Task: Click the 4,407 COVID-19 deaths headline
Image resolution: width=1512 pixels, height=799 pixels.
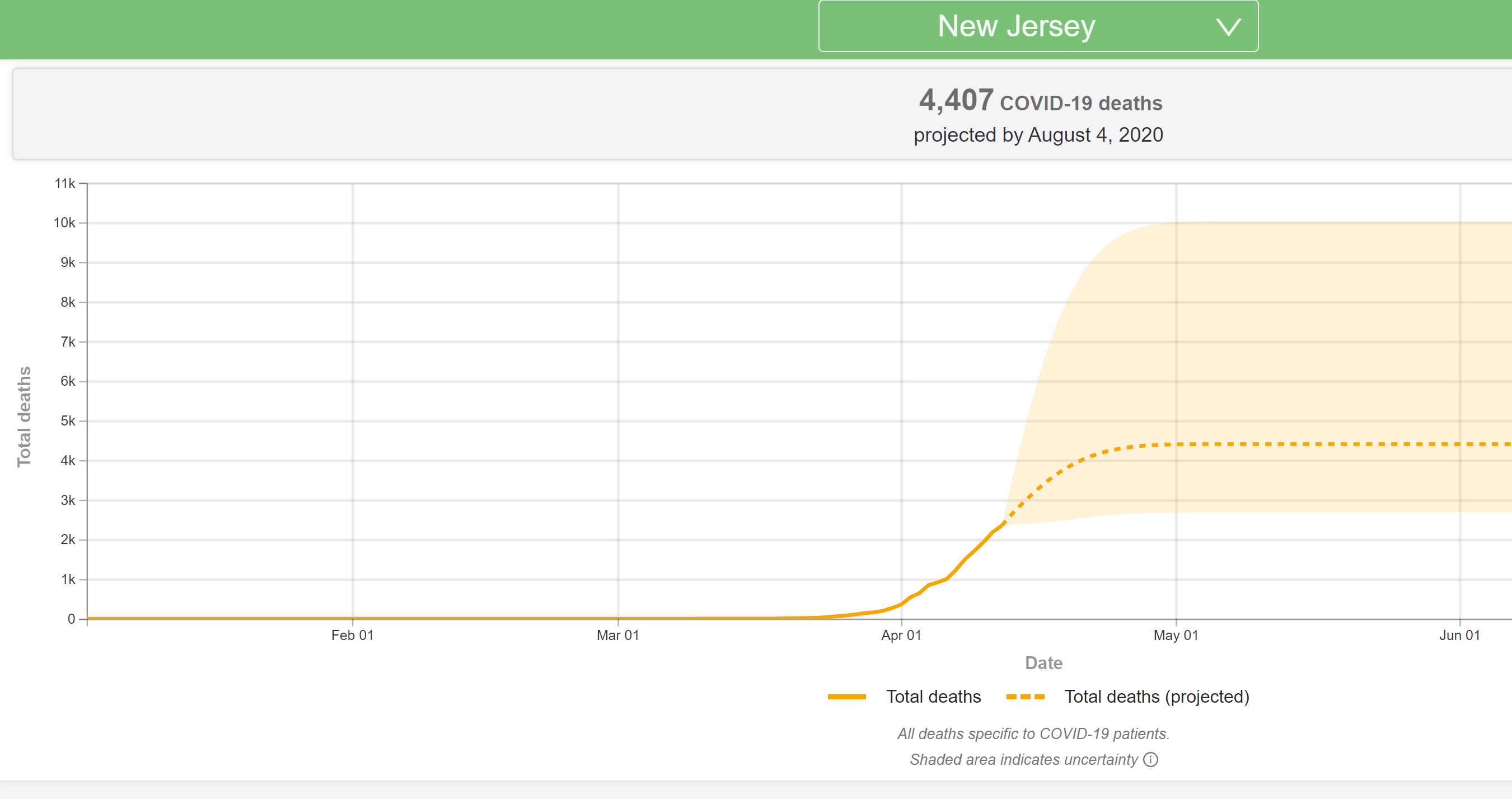Action: click(1040, 100)
